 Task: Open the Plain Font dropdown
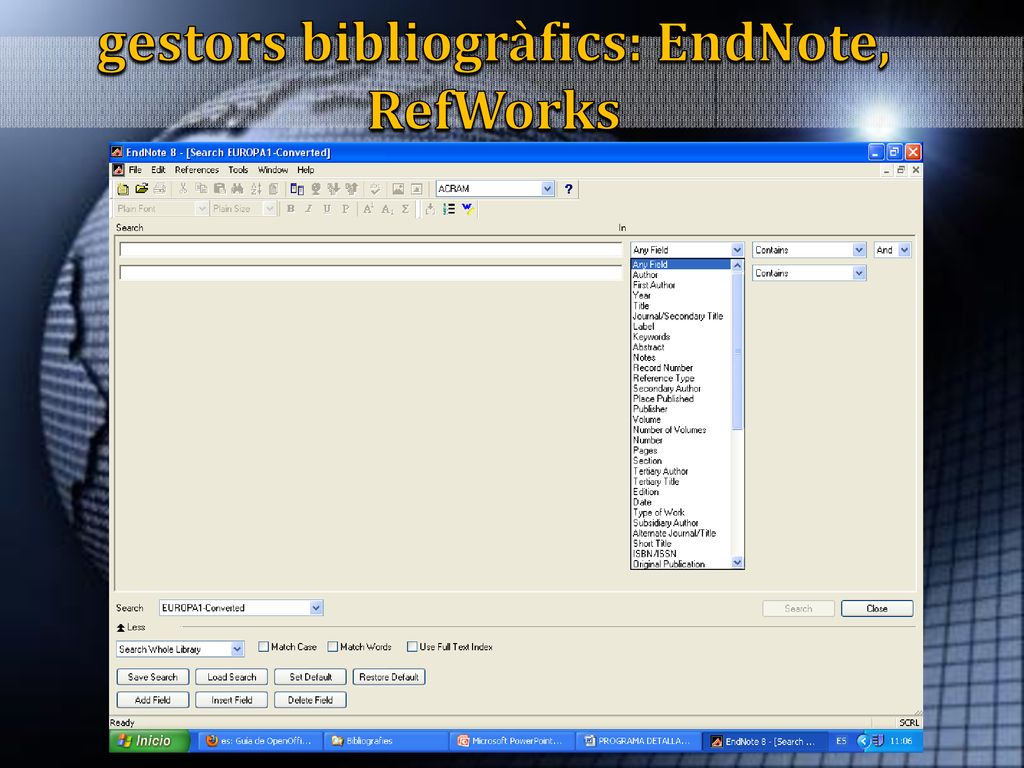pyautogui.click(x=202, y=209)
